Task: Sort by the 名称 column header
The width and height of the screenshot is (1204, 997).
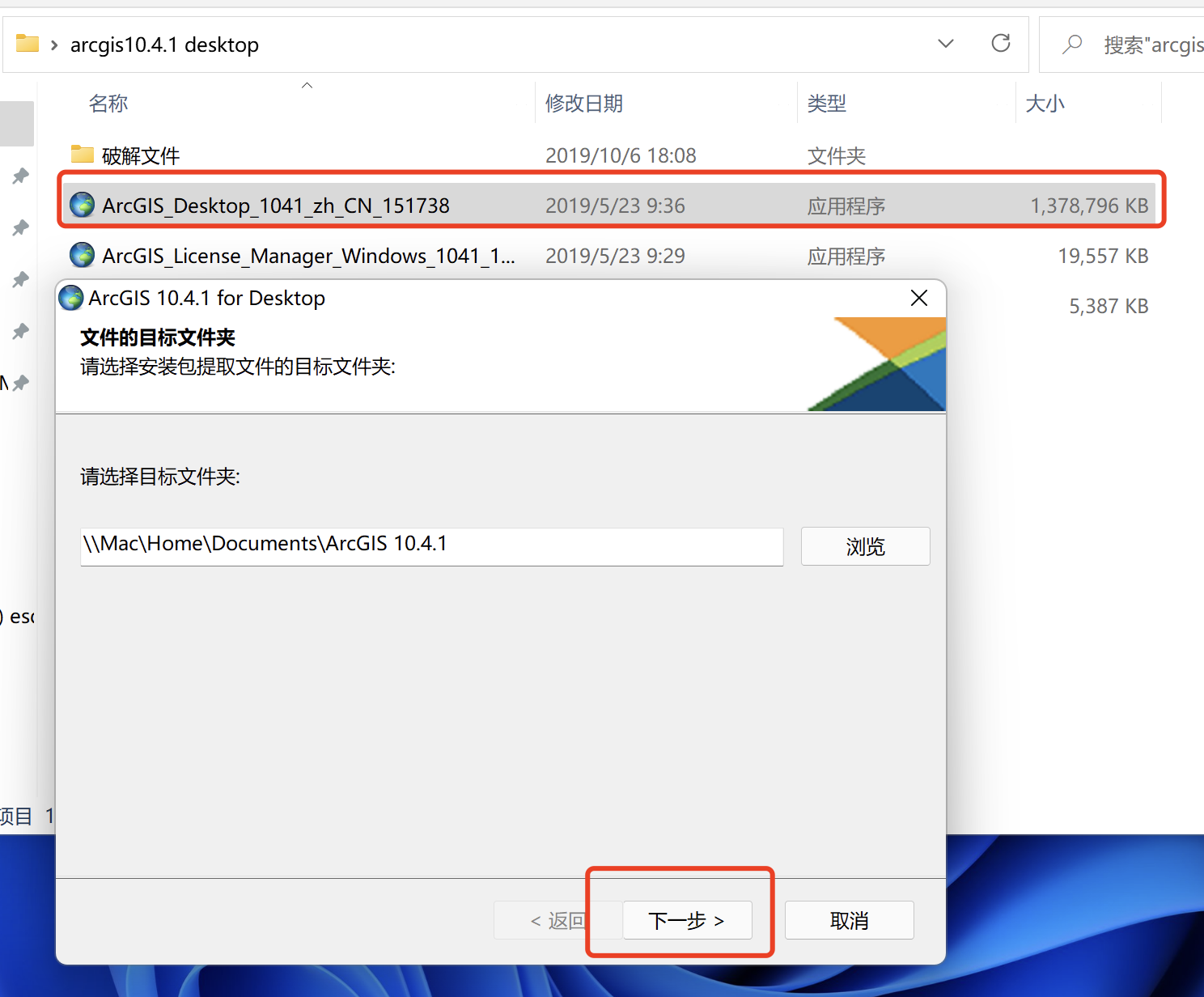Action: coord(108,103)
